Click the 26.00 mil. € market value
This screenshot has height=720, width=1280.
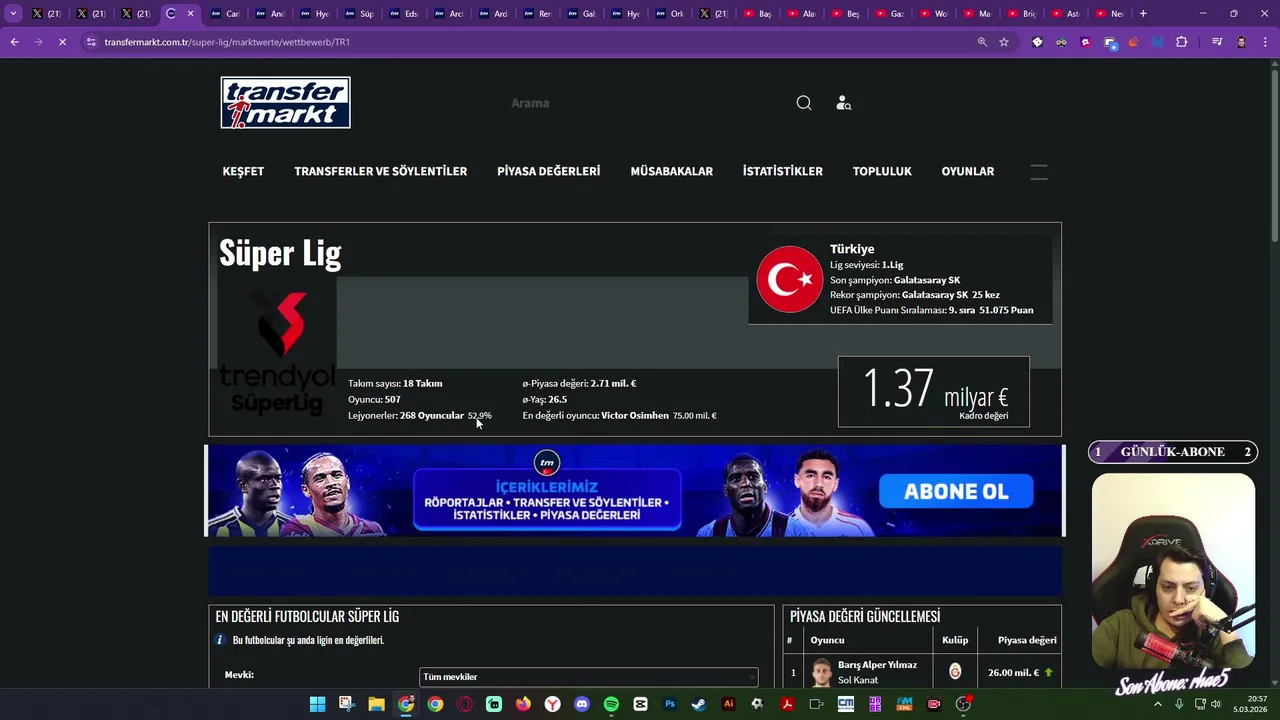click(x=1013, y=673)
